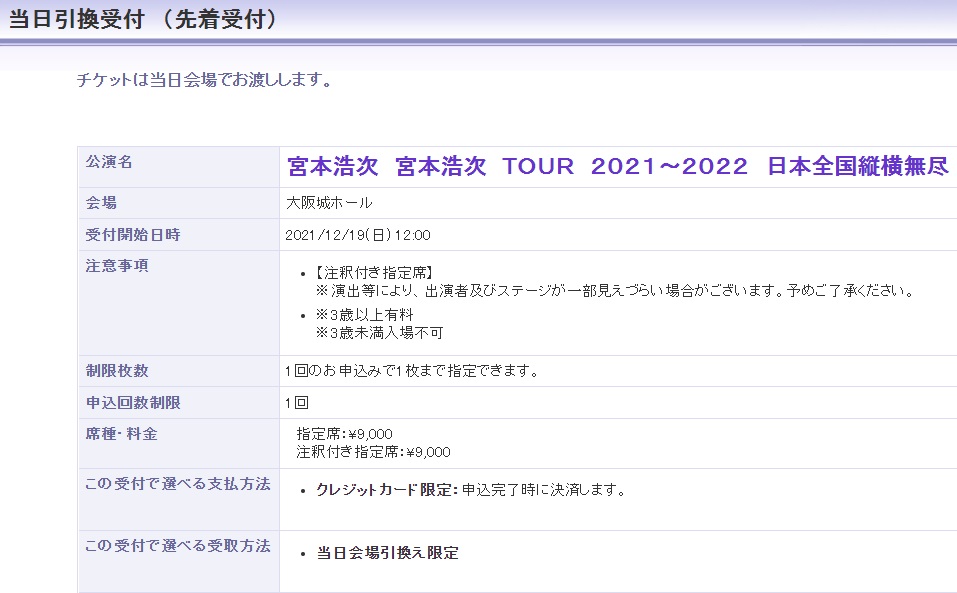Open the 宮本浩次 TOUR 2021～2022 title link

coord(618,166)
